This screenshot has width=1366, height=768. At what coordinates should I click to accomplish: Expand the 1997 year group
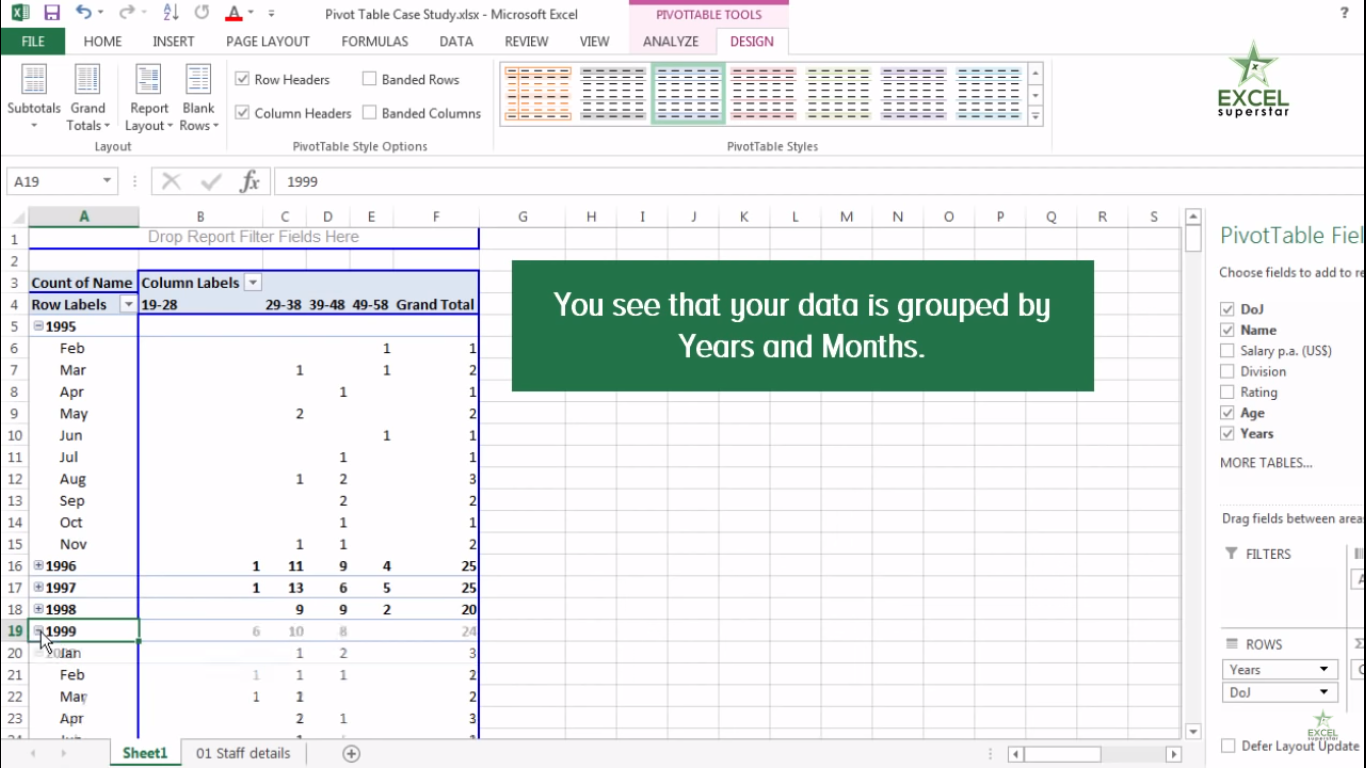pyautogui.click(x=38, y=587)
